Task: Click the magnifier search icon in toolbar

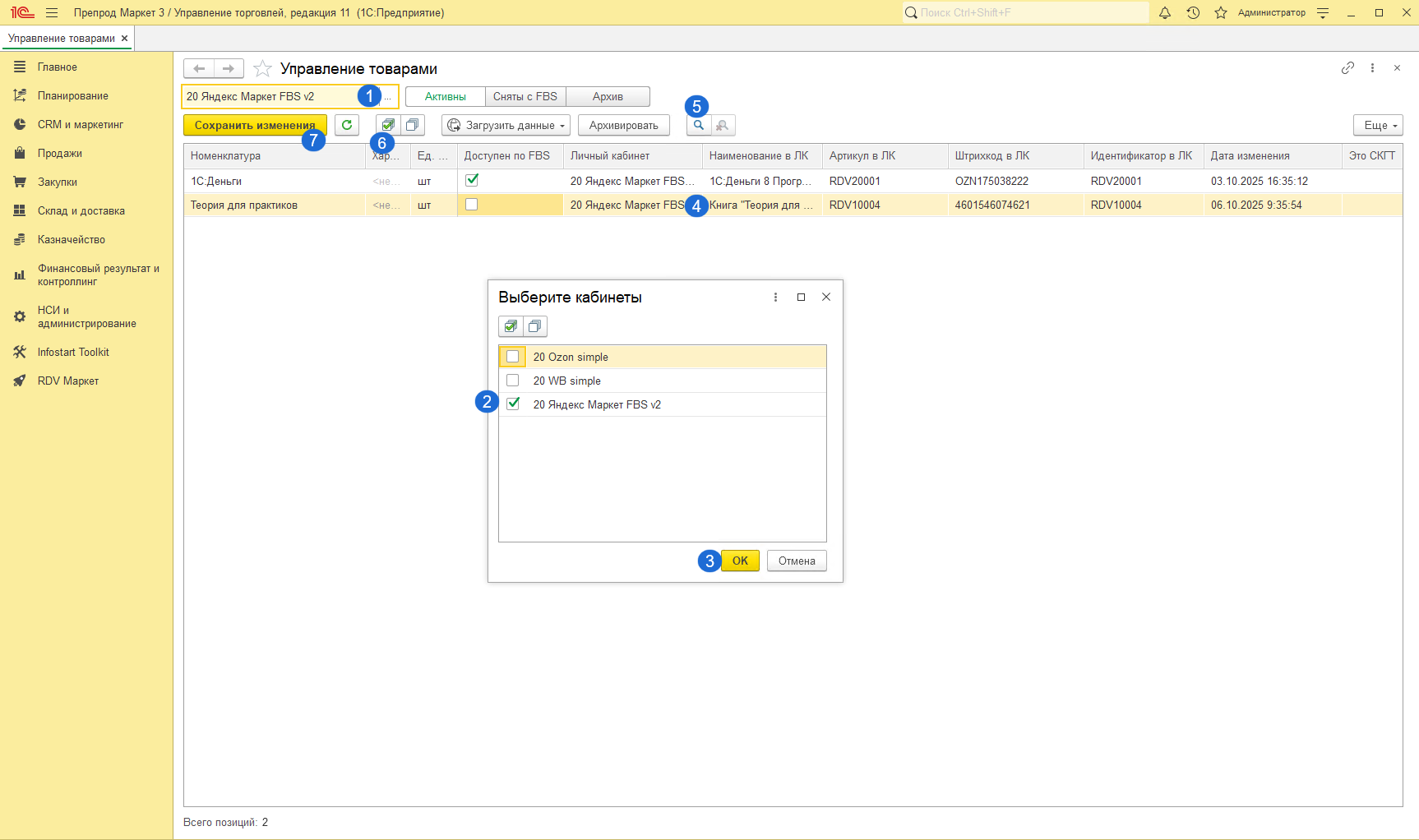Action: coord(699,125)
